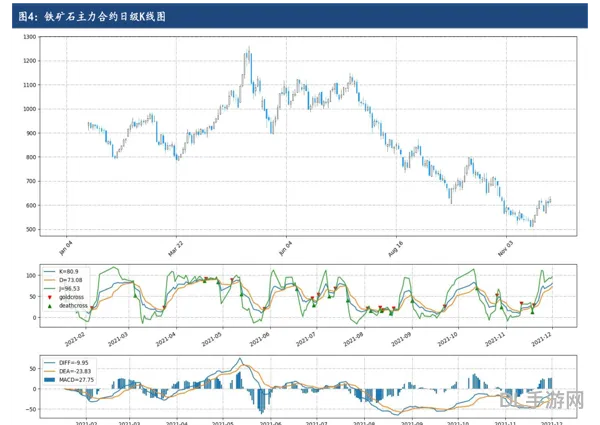Click the 600 price axis label
Screen dimensions: 600x425
tap(31, 205)
